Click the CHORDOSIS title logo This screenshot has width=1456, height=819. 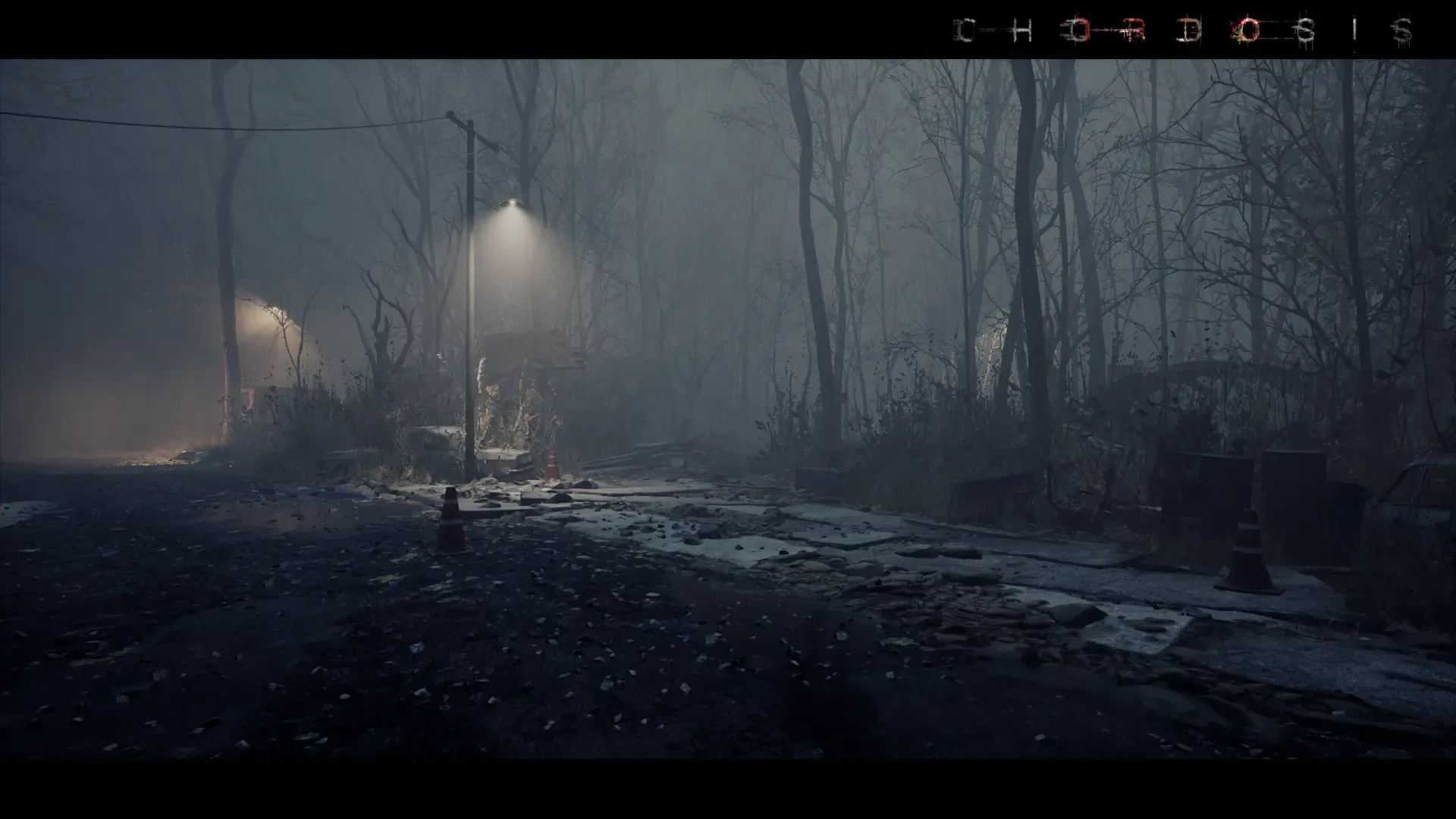pos(1181,30)
